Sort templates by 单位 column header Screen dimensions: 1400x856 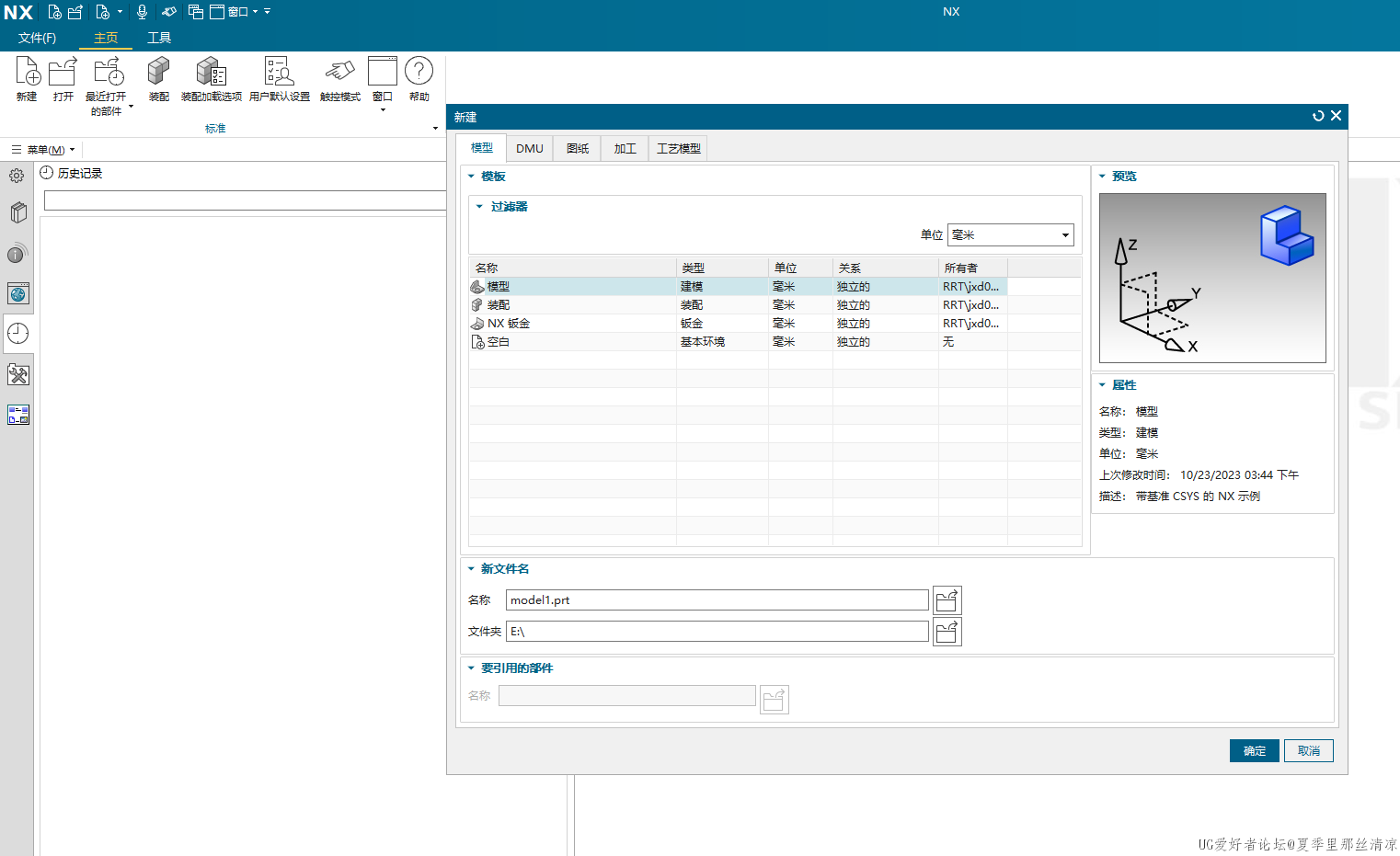pyautogui.click(x=801, y=268)
